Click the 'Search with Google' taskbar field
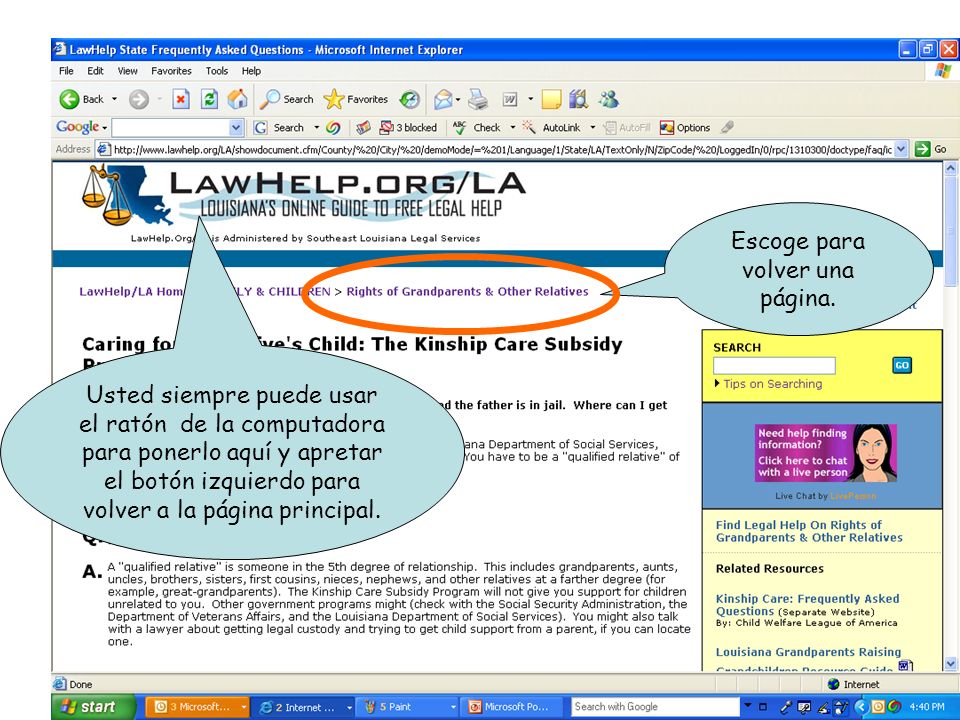The height and width of the screenshot is (720, 960). coord(654,707)
